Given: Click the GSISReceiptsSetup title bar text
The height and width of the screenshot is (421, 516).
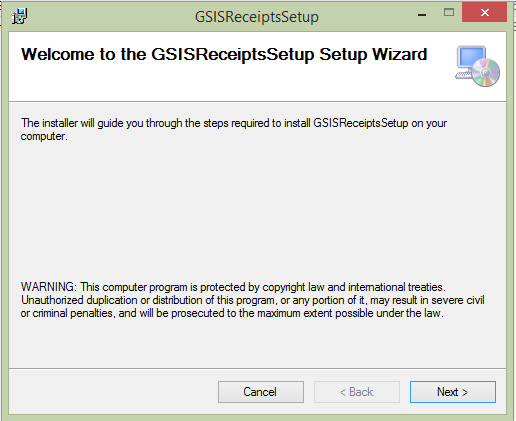Looking at the screenshot, I should pos(257,17).
